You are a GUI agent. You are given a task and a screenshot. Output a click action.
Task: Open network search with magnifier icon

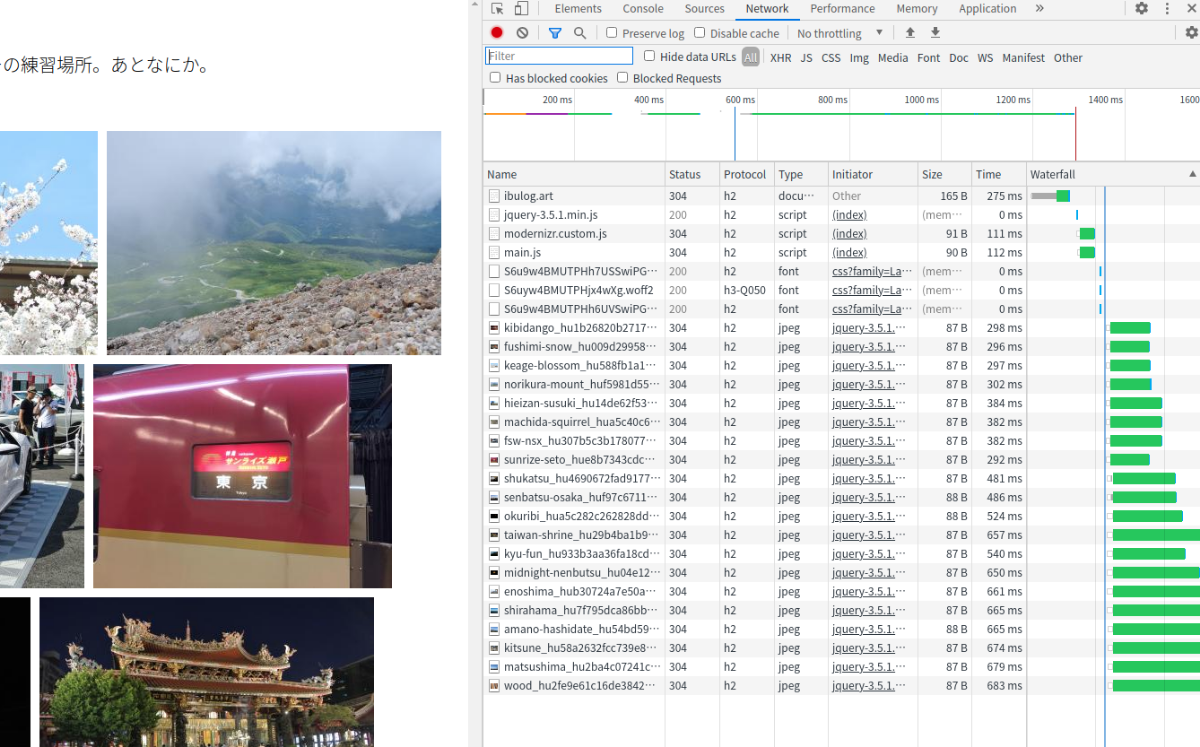coord(580,33)
